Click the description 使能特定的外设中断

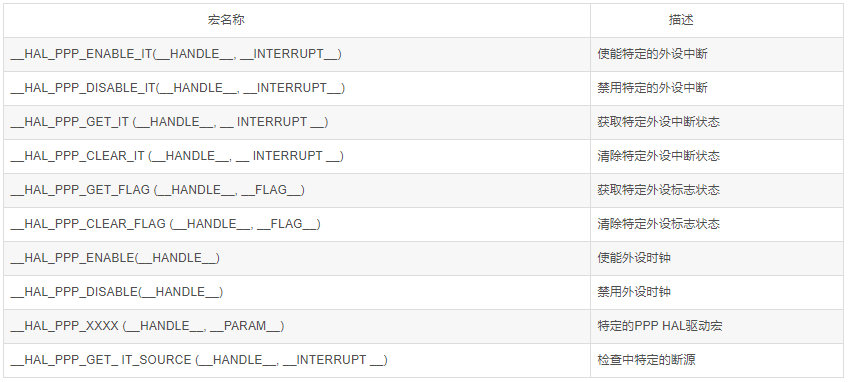[x=652, y=54]
